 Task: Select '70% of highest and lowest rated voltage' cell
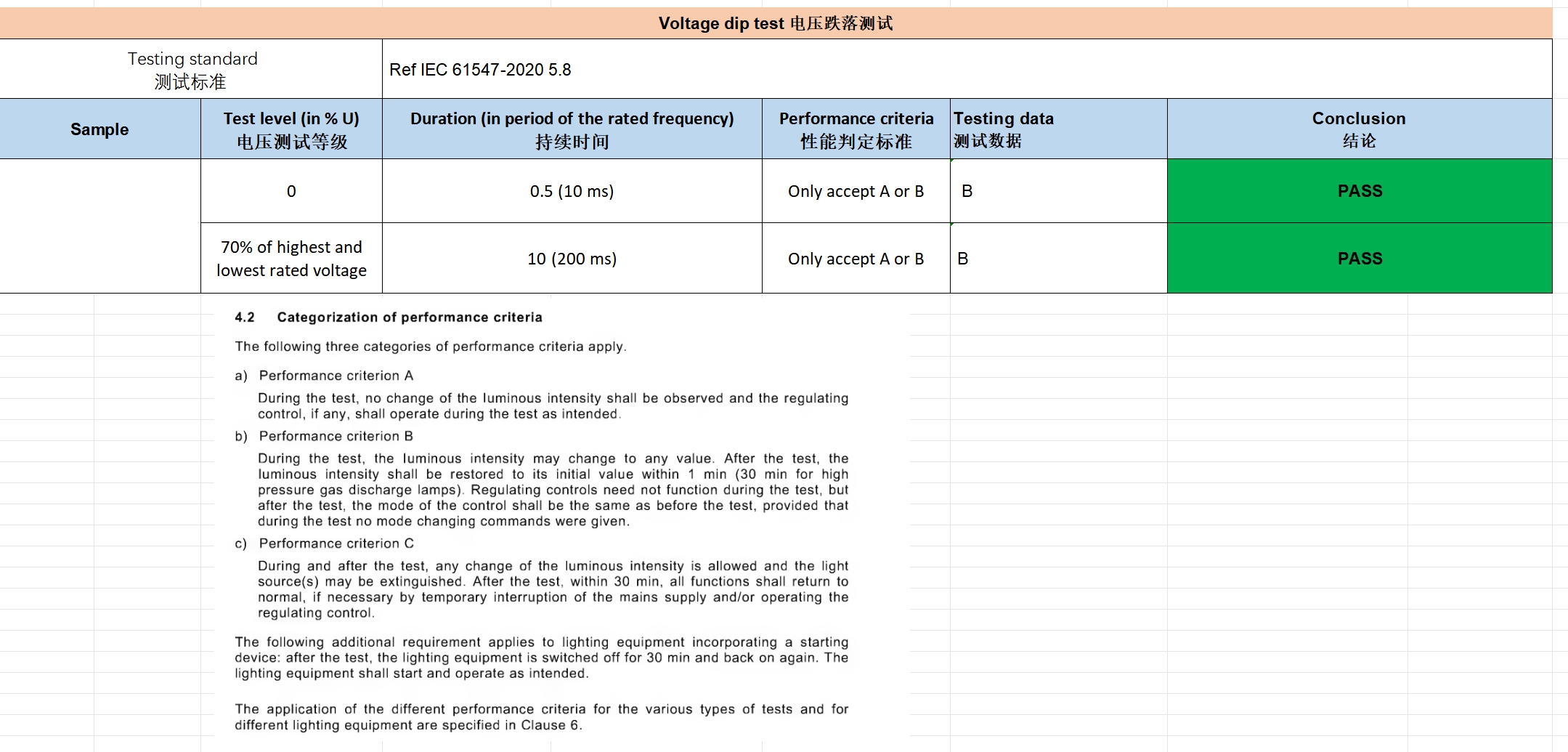[291, 258]
